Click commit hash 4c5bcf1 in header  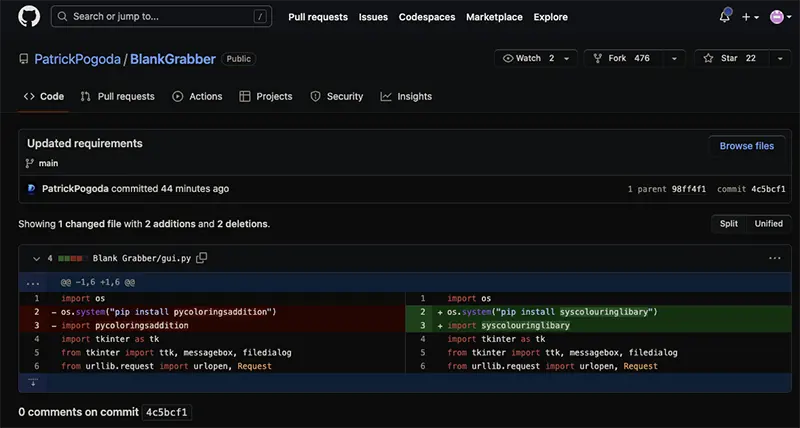click(x=768, y=189)
